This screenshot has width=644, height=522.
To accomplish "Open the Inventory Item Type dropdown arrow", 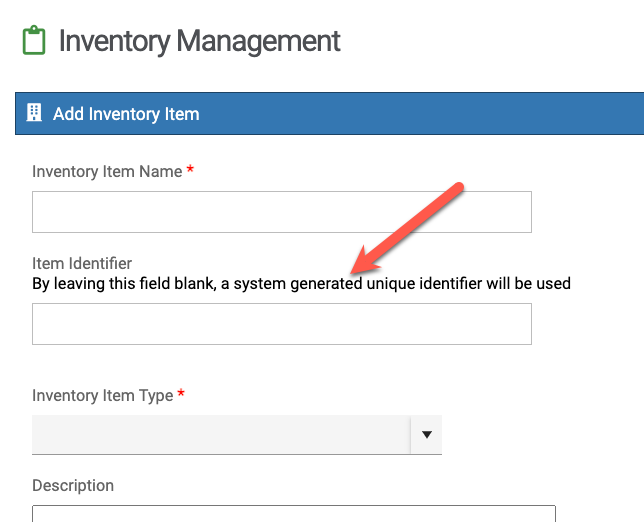I will pyautogui.click(x=426, y=435).
